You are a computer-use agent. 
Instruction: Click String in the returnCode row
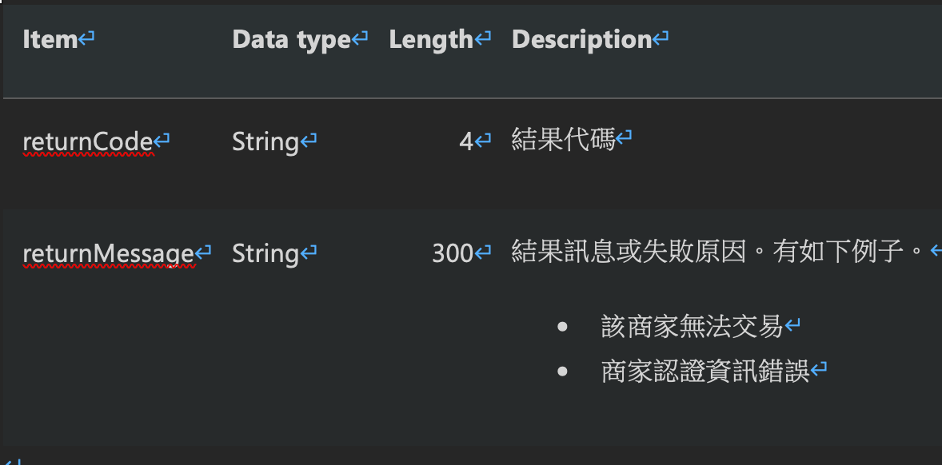tap(266, 142)
